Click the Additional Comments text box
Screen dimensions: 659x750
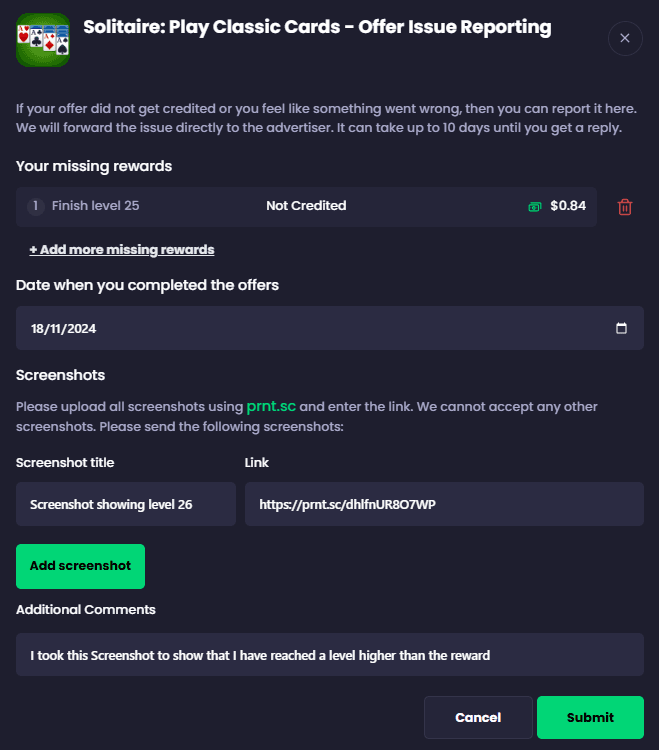330,656
